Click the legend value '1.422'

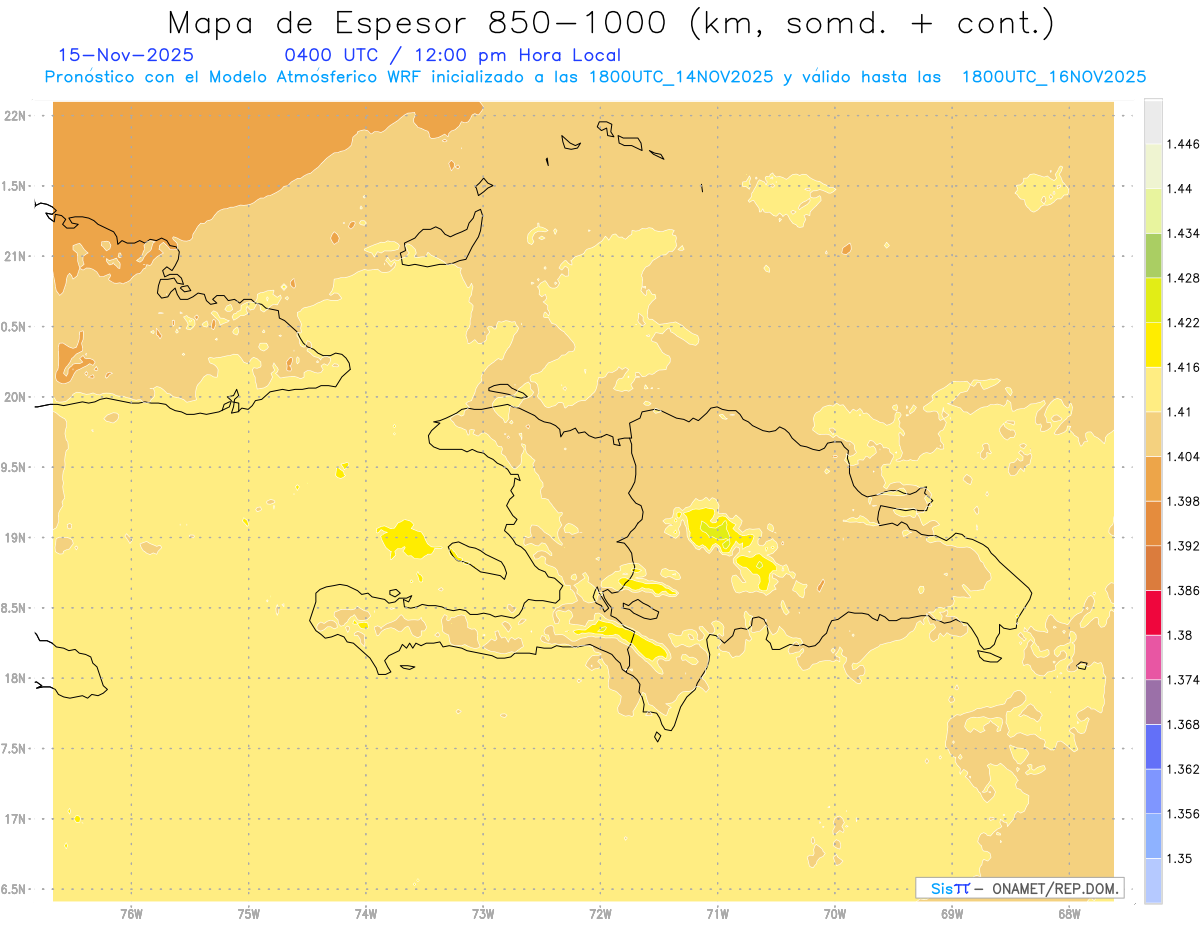[x=1182, y=322]
